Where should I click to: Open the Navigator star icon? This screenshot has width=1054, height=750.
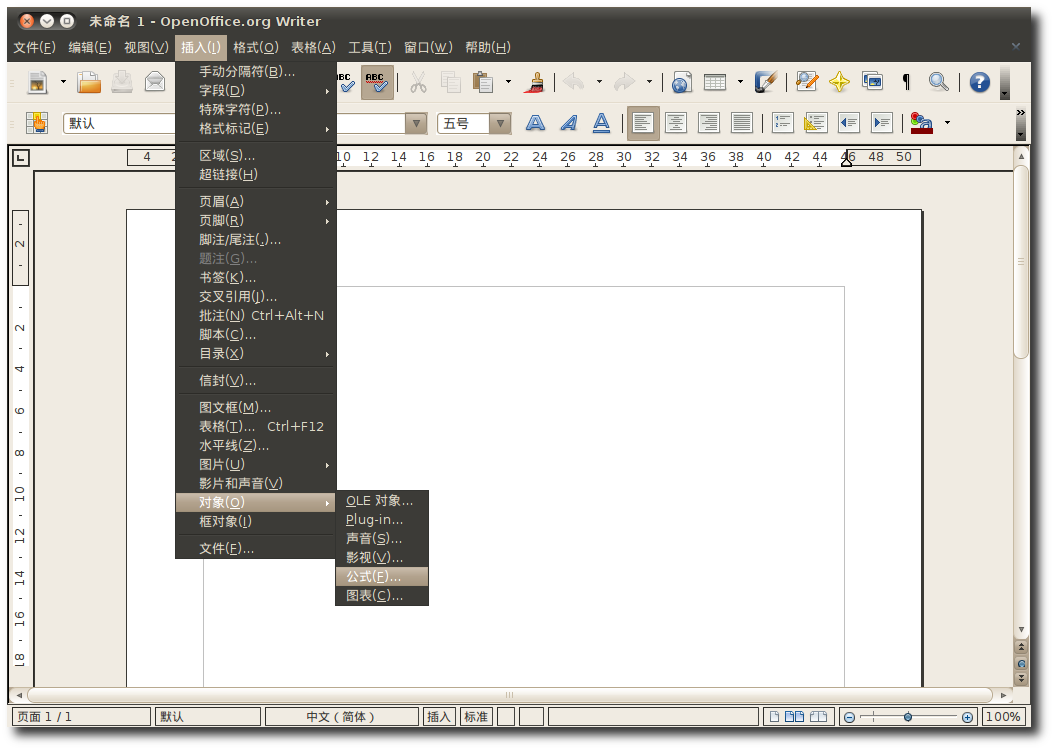tap(839, 83)
